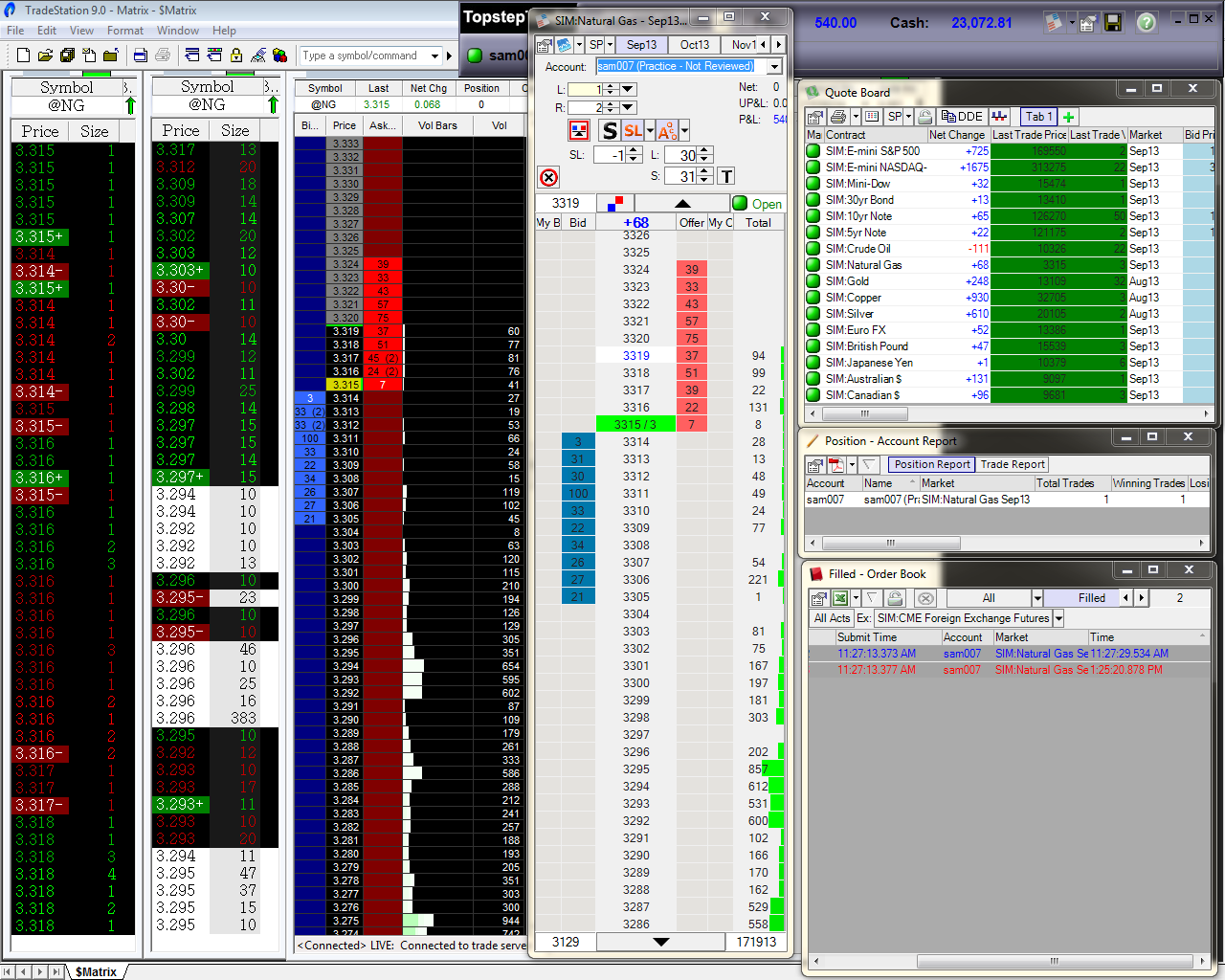Open the File menu
Image resolution: width=1225 pixels, height=980 pixels.
click(x=15, y=31)
